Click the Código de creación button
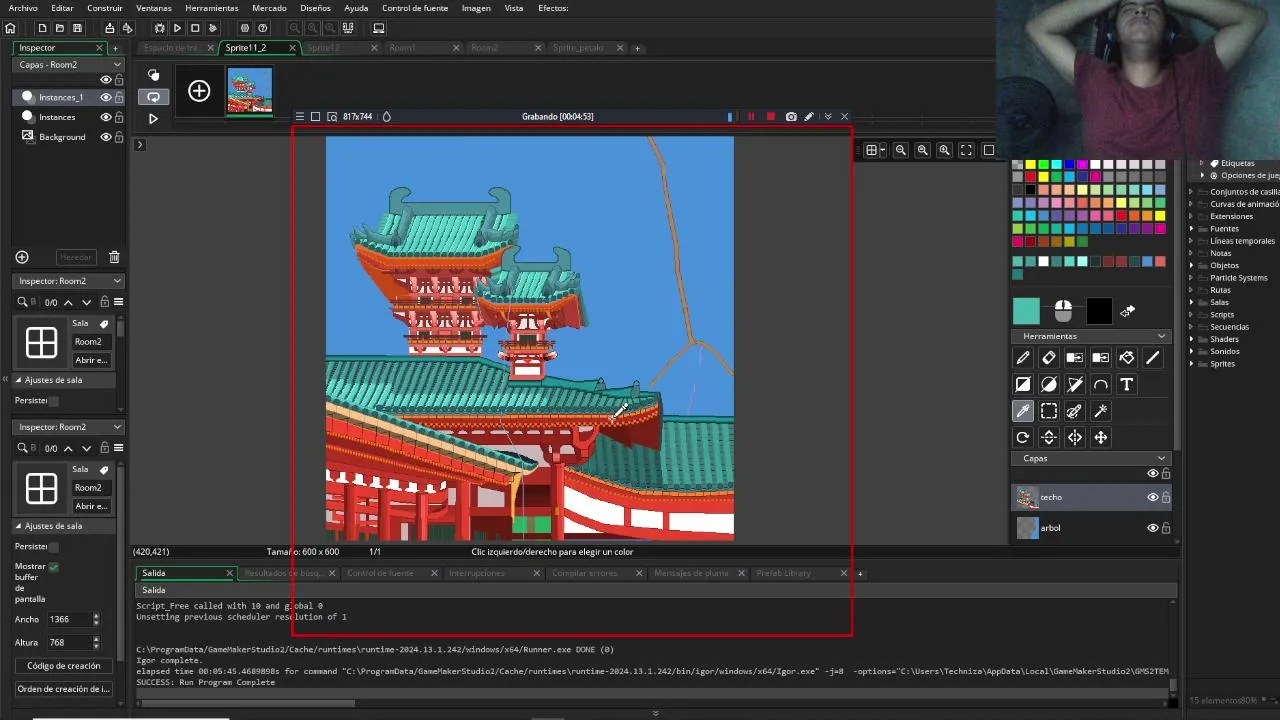The image size is (1280, 720). [63, 666]
